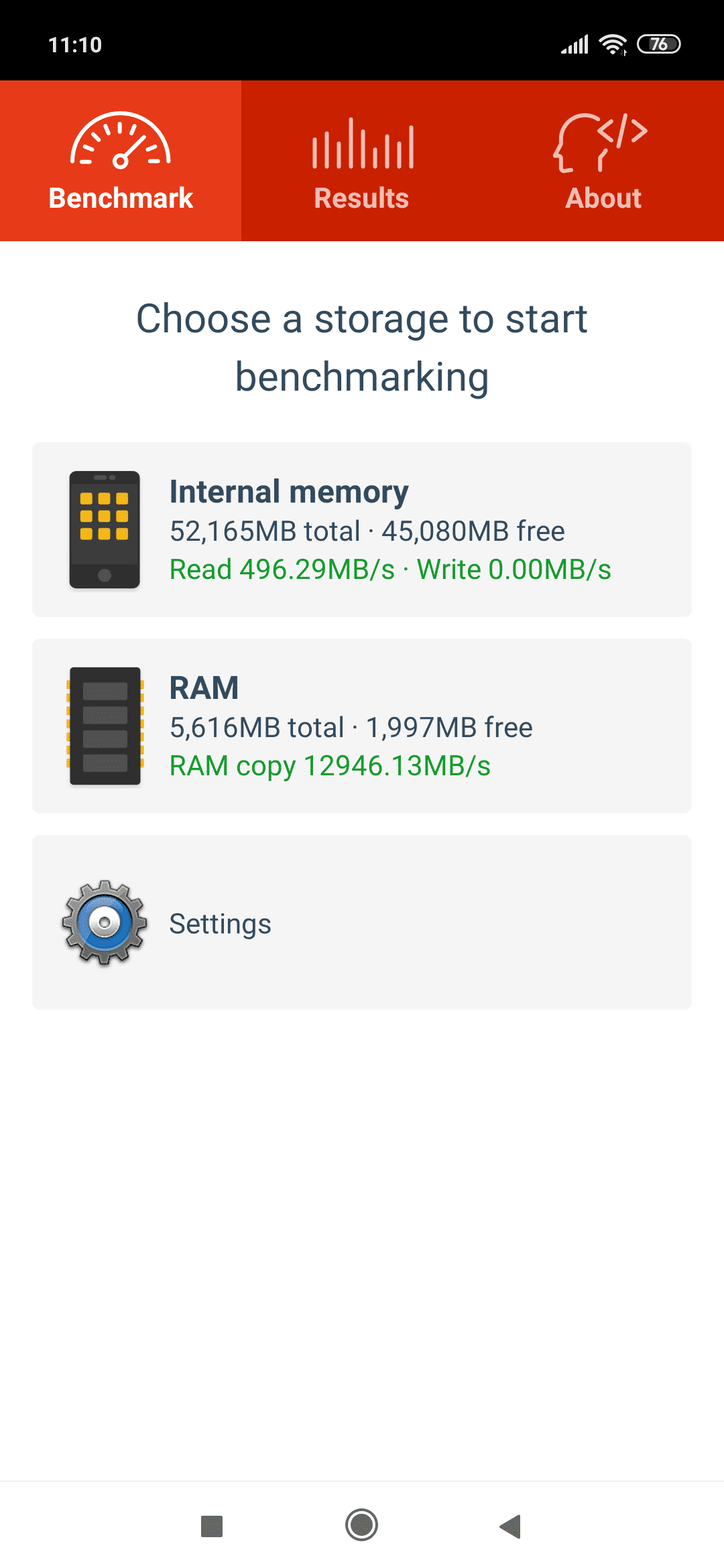Tap the battery indicator in status bar
The height and width of the screenshot is (1568, 724).
[658, 44]
